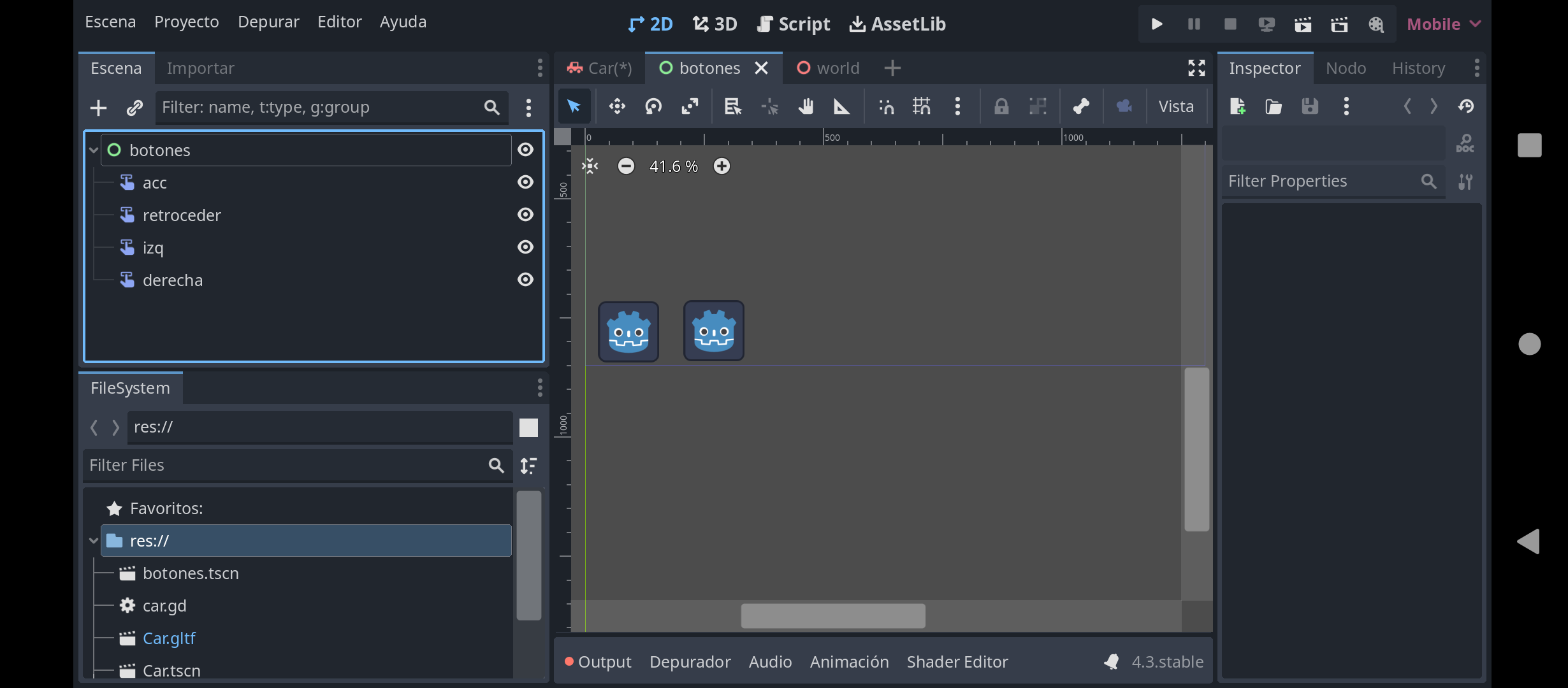This screenshot has width=1568, height=688.
Task: Open the Vista view menu
Action: point(1176,106)
